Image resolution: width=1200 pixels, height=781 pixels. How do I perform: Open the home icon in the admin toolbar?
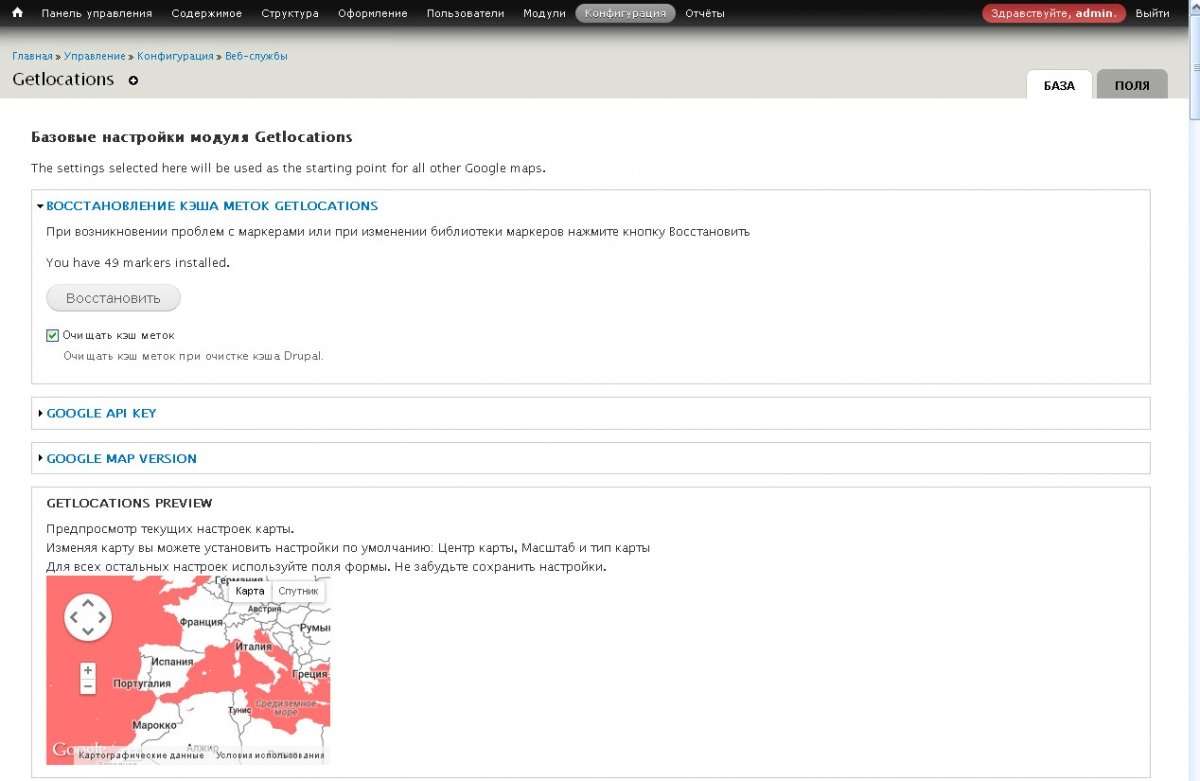tap(17, 13)
